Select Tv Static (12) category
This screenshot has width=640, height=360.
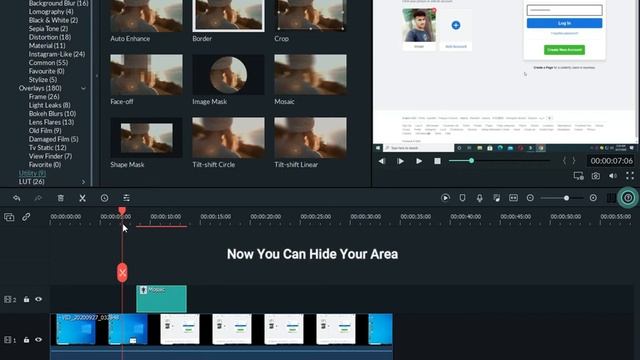pos(47,148)
